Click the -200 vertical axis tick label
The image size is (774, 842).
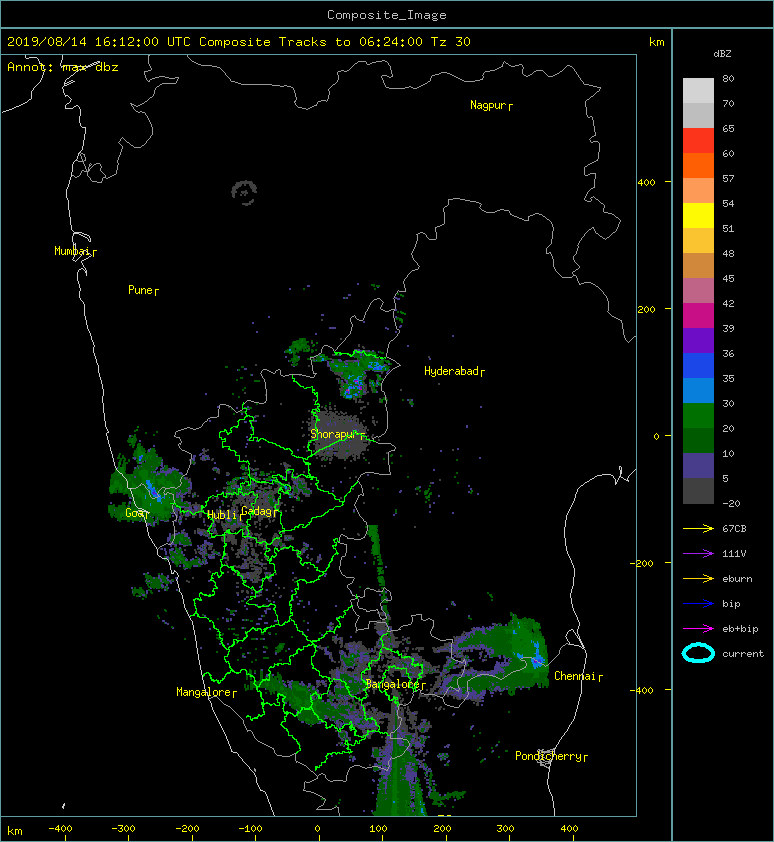(642, 563)
